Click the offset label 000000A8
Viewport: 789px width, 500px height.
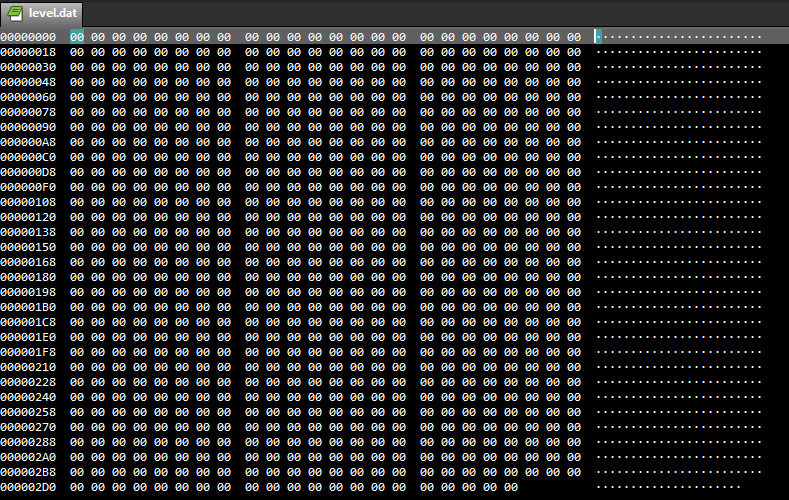click(x=28, y=142)
